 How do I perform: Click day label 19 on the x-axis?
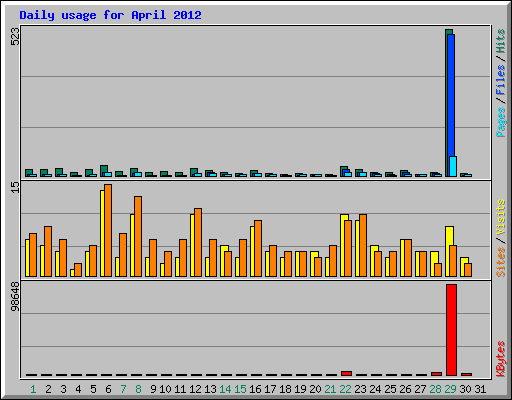click(x=300, y=389)
